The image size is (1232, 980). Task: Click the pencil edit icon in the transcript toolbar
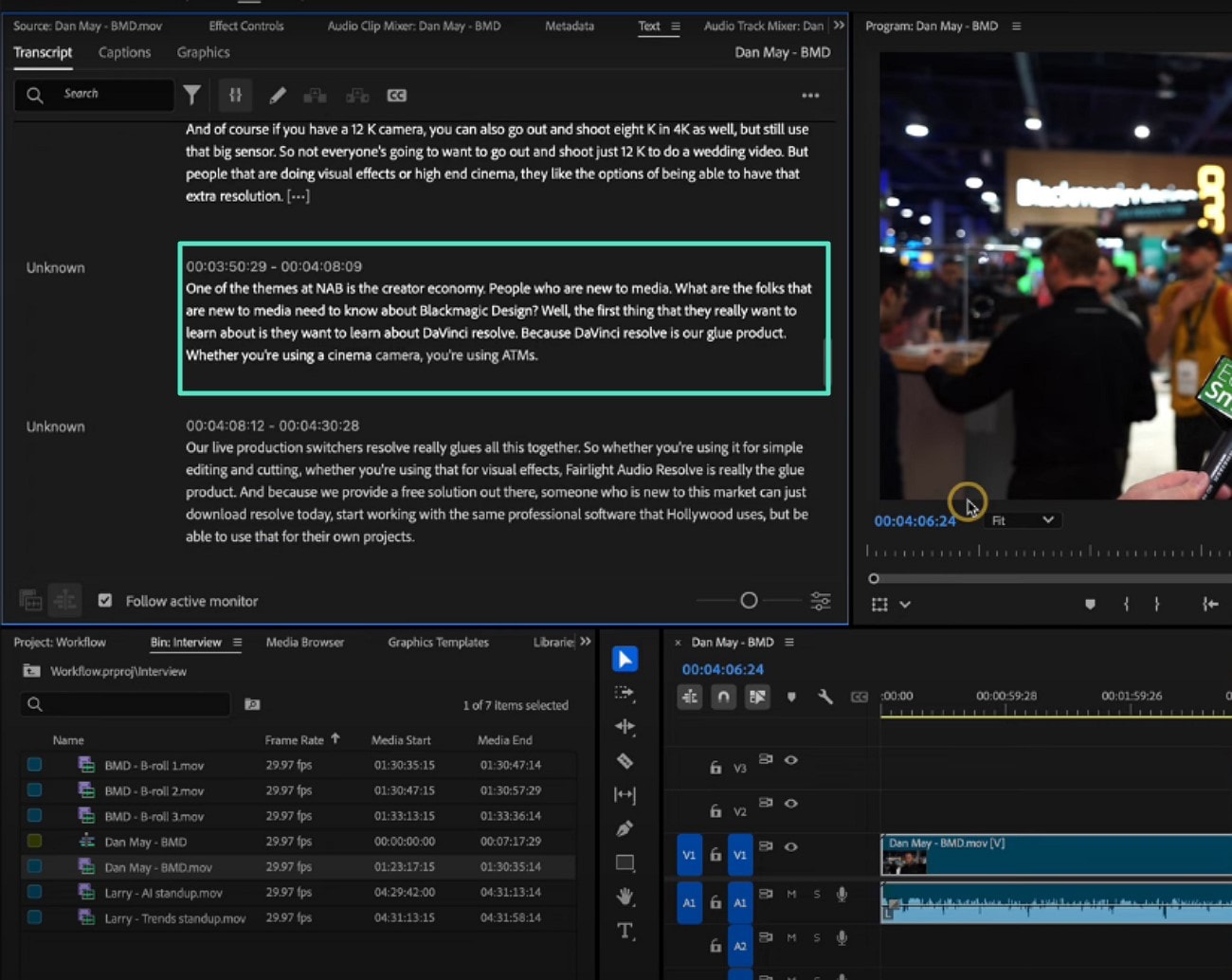click(278, 95)
